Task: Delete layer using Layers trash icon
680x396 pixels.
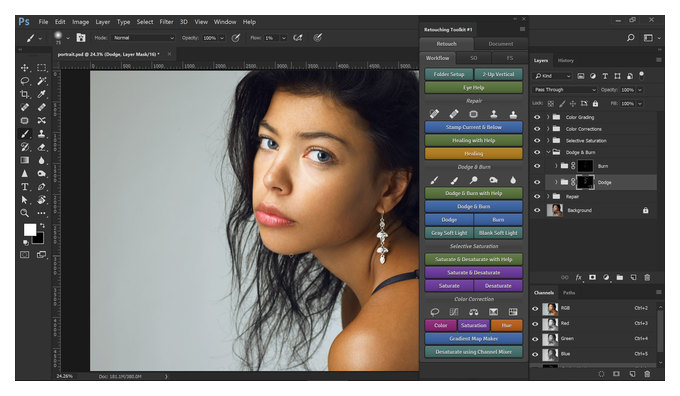Action: (647, 277)
